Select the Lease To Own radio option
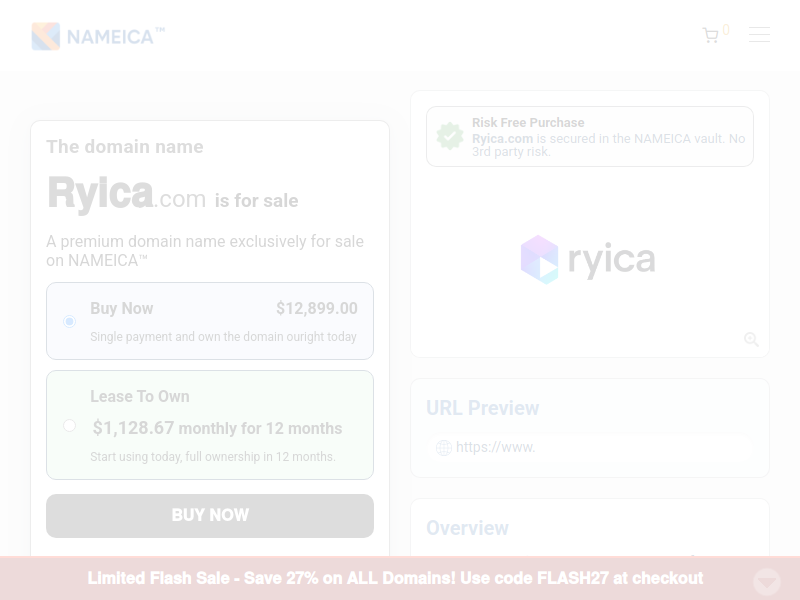The image size is (800, 600). [69, 426]
